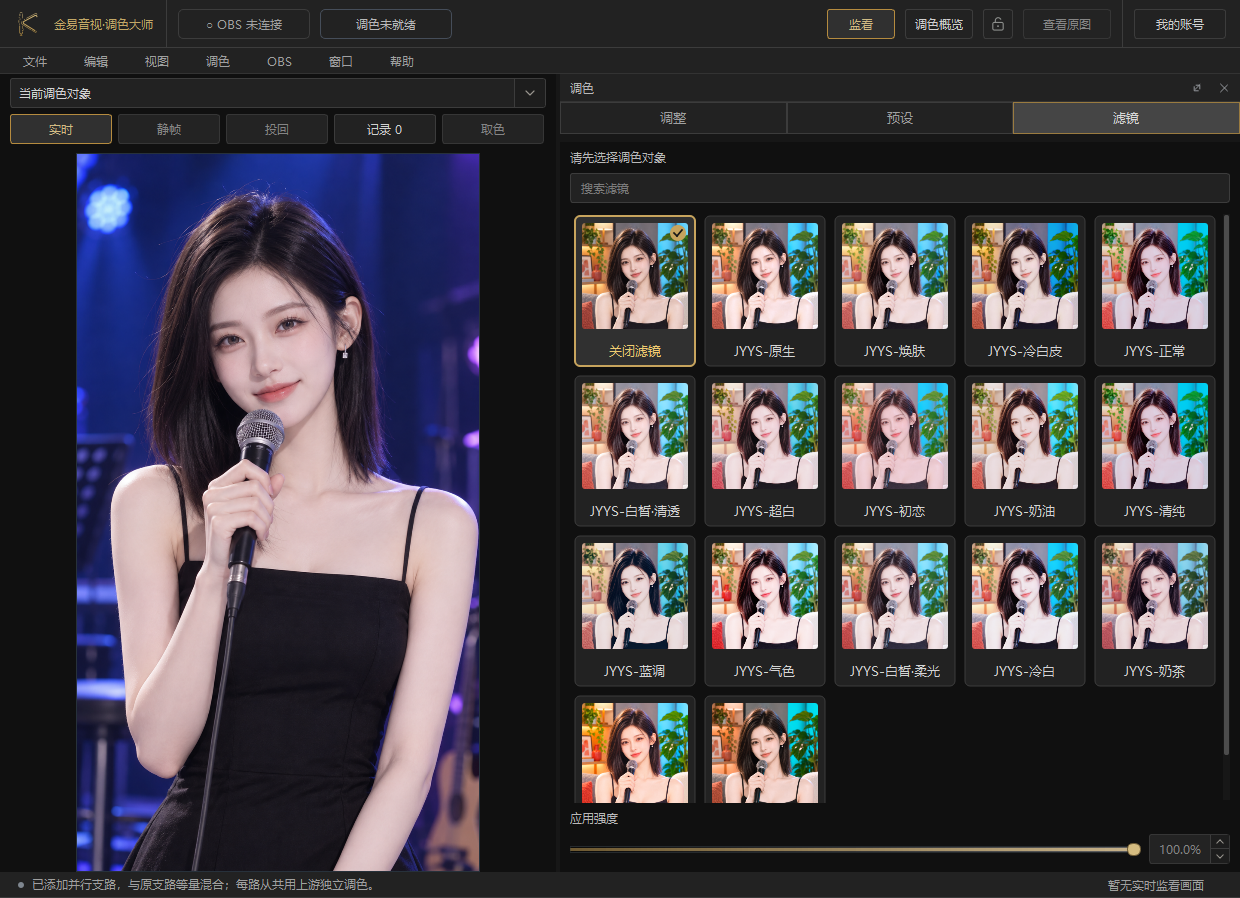Viewport: 1240px width, 898px height.
Task: Toggle the 监看 monitor button
Action: click(x=861, y=24)
